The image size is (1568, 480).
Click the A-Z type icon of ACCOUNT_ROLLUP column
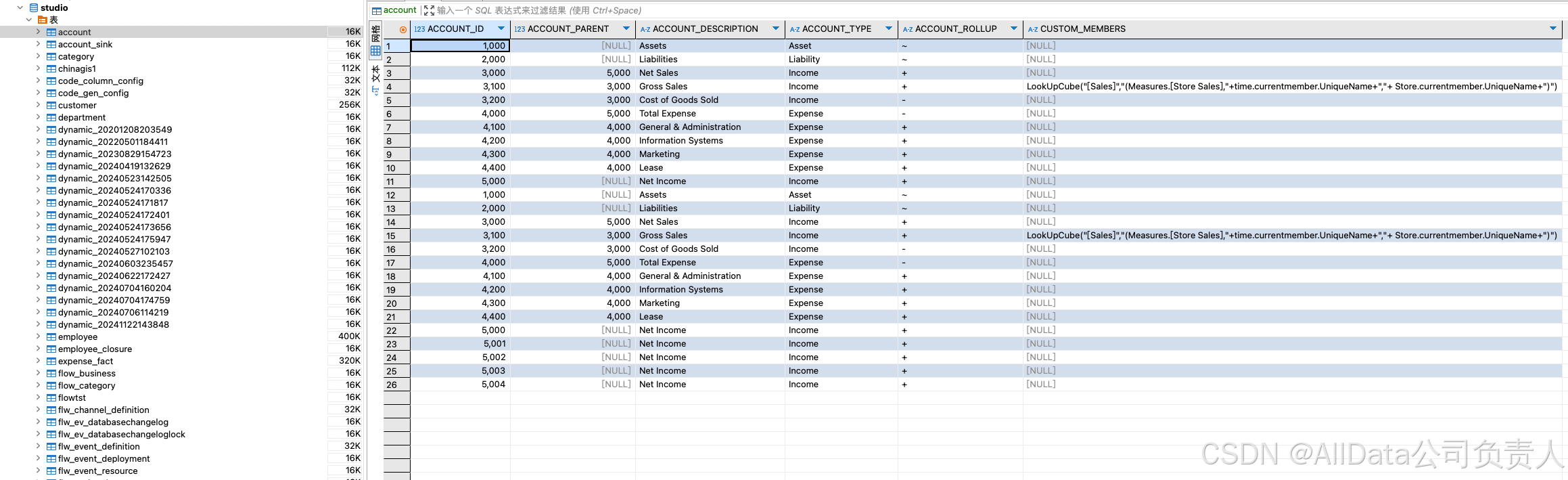pyautogui.click(x=908, y=29)
